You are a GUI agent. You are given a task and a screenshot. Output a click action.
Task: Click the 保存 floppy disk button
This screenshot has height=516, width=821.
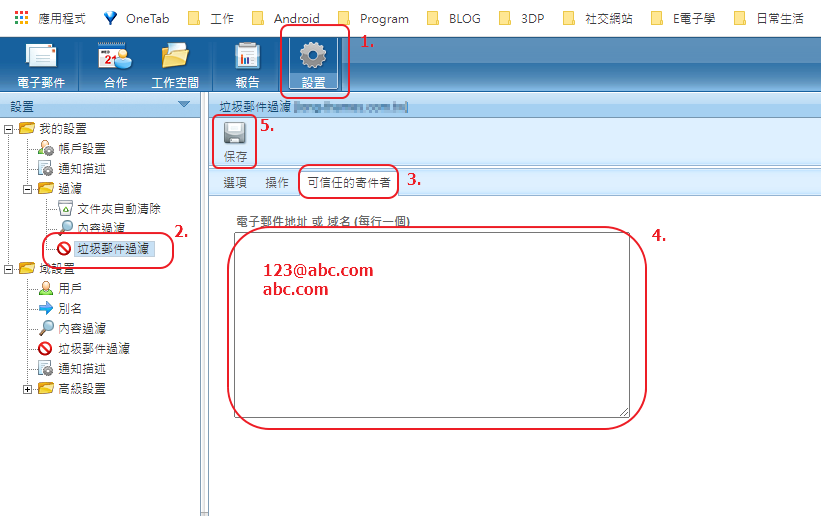coord(236,142)
